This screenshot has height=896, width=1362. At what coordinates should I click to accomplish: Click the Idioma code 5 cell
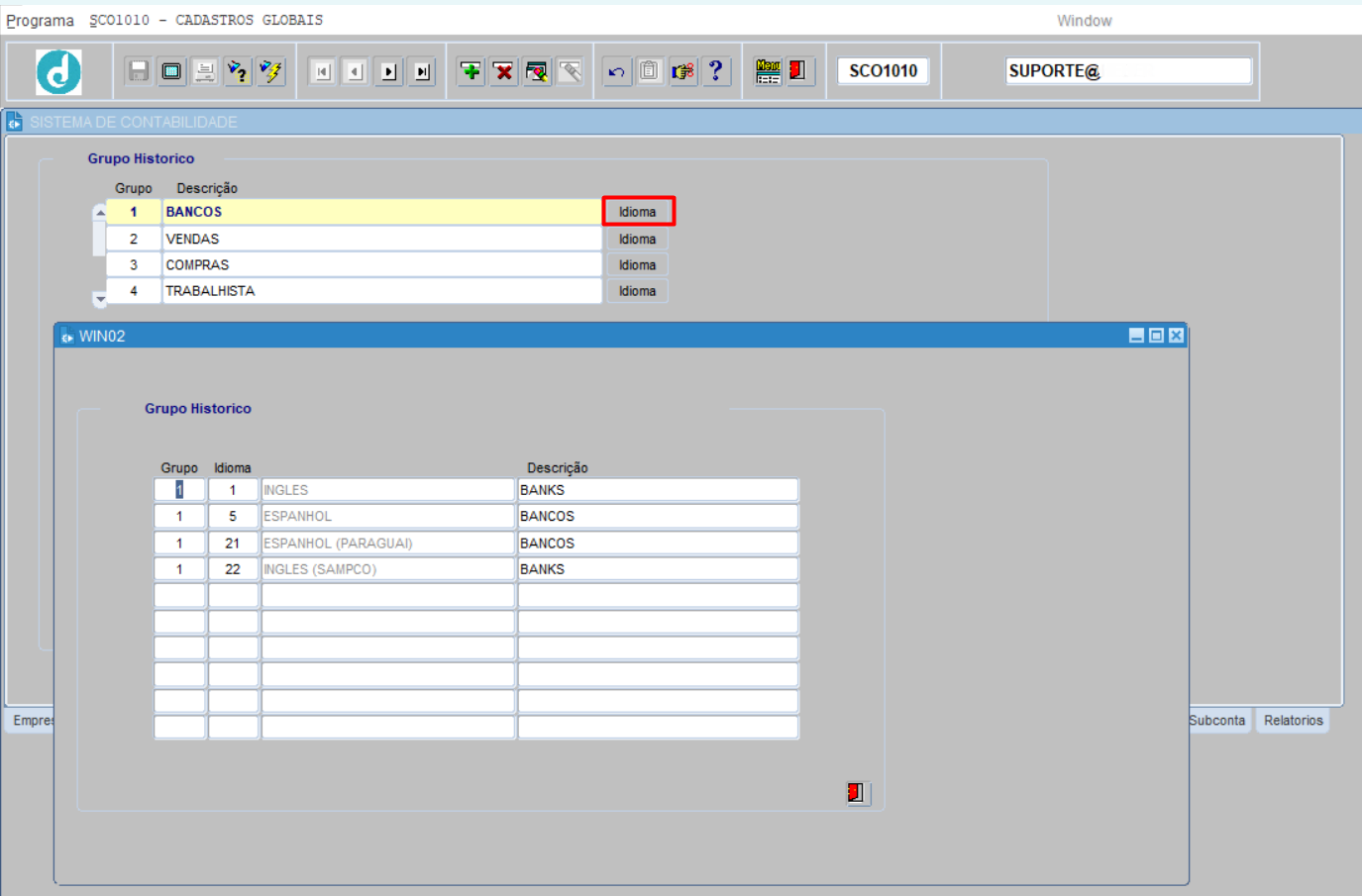pyautogui.click(x=233, y=517)
